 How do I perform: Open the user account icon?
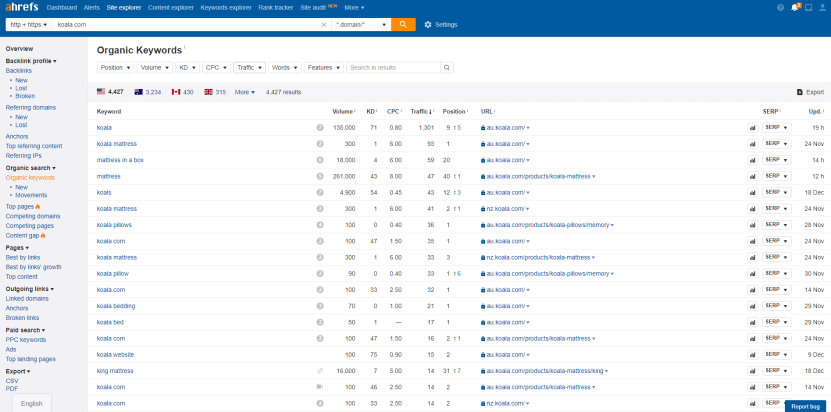(822, 7)
